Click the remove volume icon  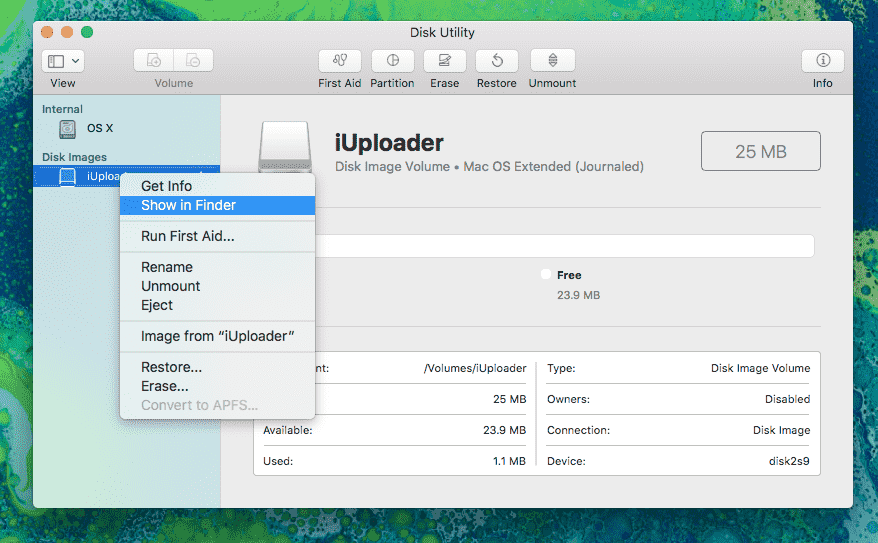193,60
